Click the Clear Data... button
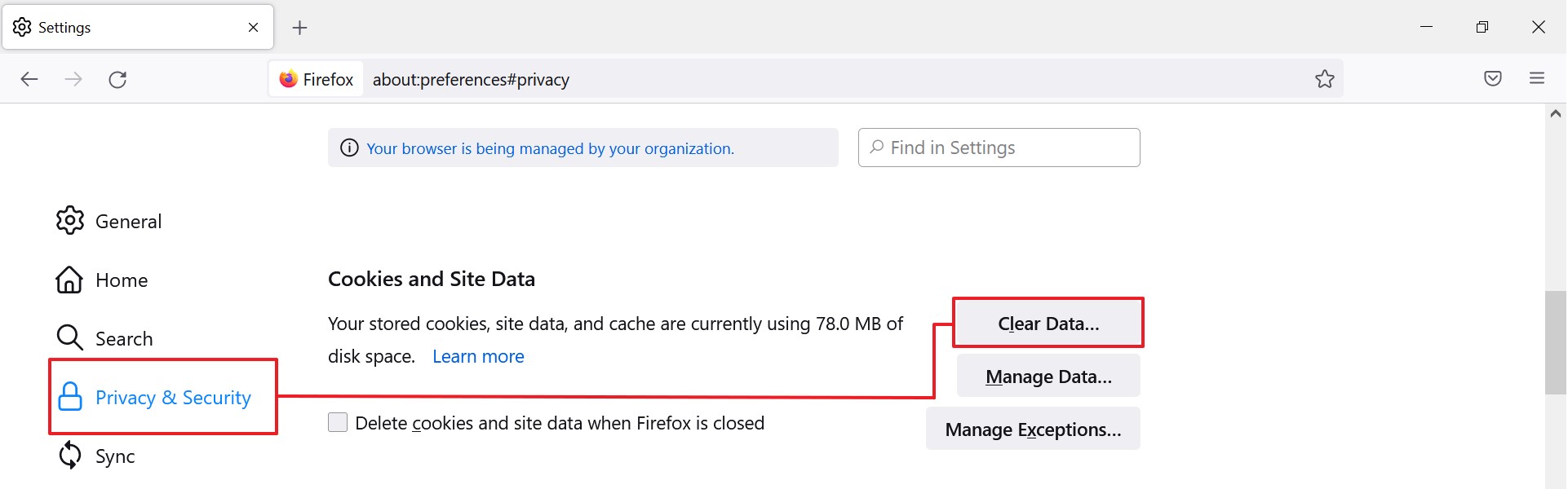 point(1048,324)
